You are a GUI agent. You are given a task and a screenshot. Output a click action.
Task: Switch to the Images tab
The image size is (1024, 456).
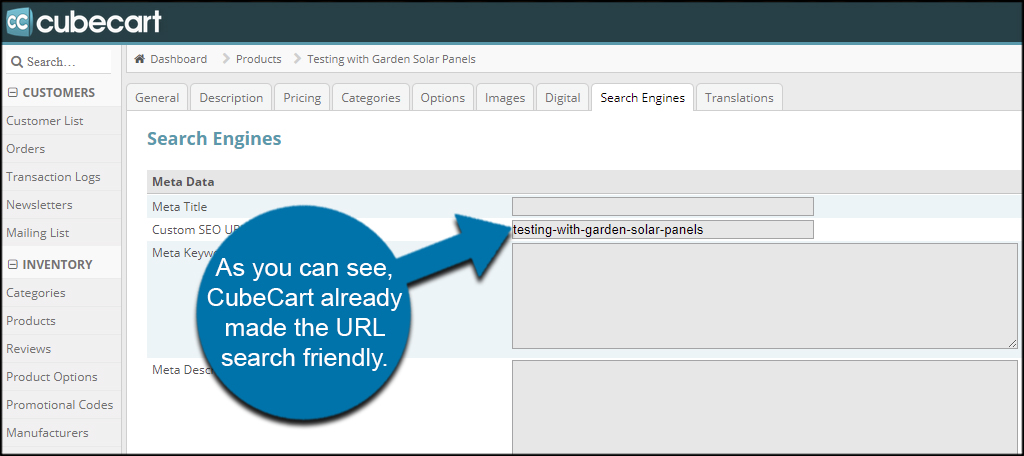505,97
